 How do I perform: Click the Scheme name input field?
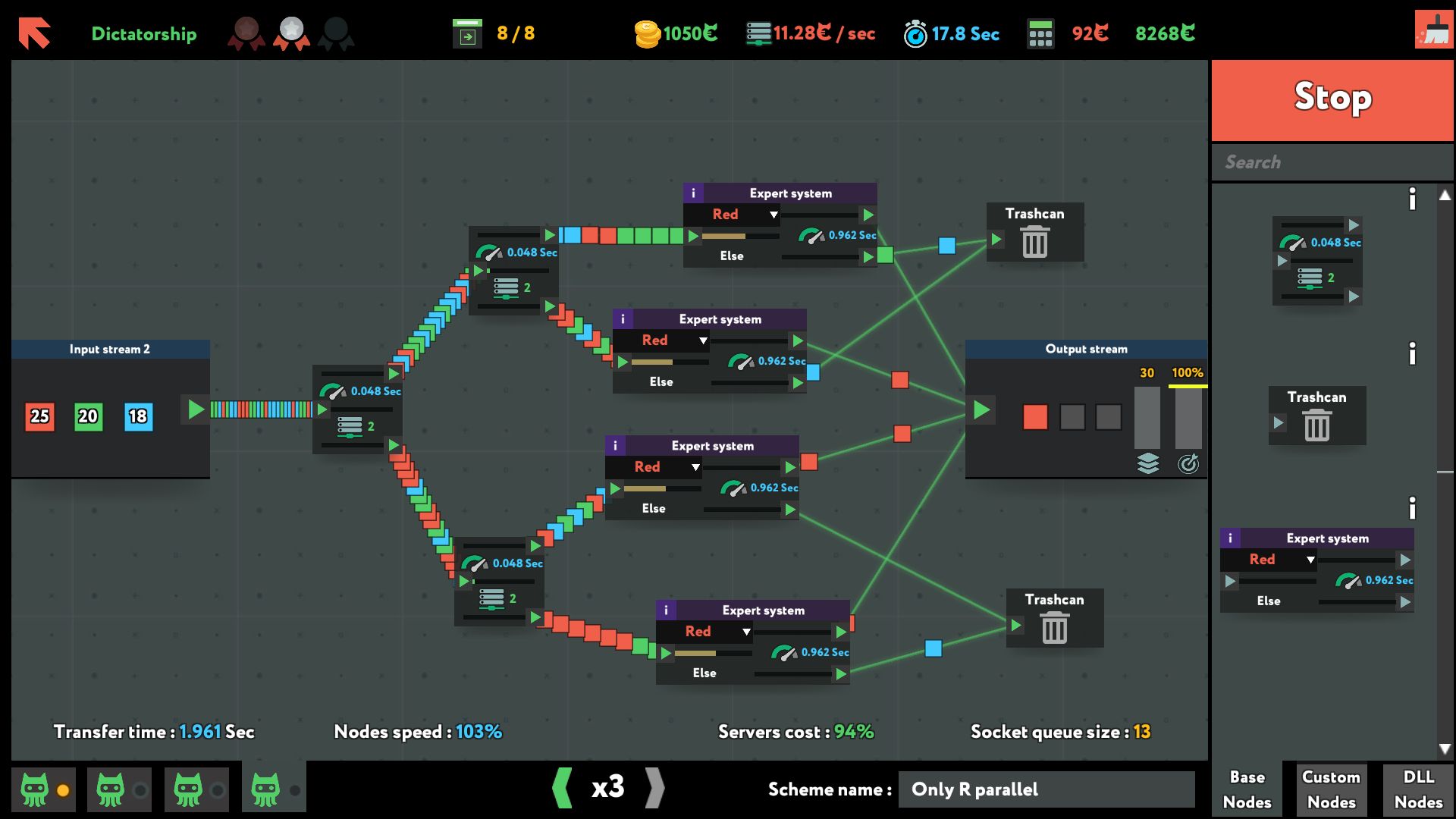coord(1046,789)
